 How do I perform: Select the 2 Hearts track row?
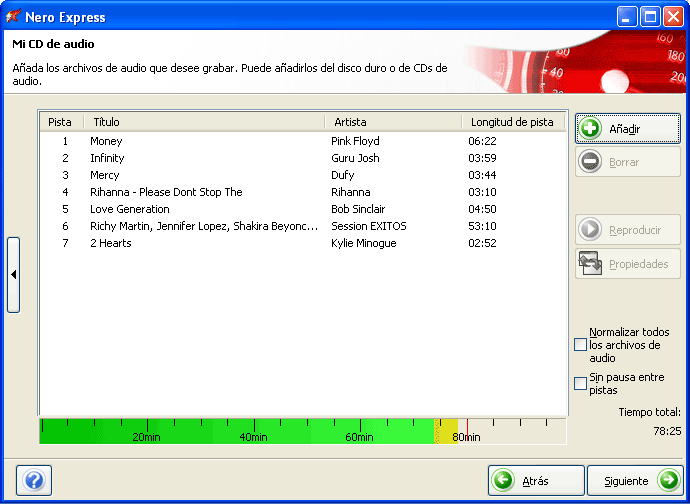(110, 244)
